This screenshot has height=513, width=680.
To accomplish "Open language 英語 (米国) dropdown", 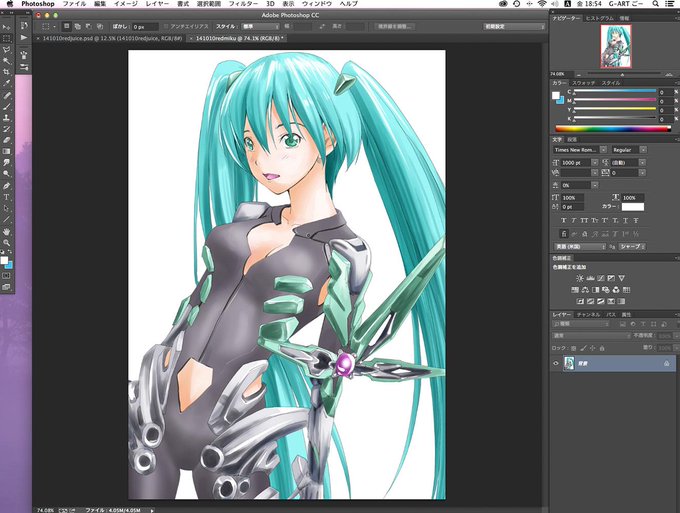I will [579, 246].
